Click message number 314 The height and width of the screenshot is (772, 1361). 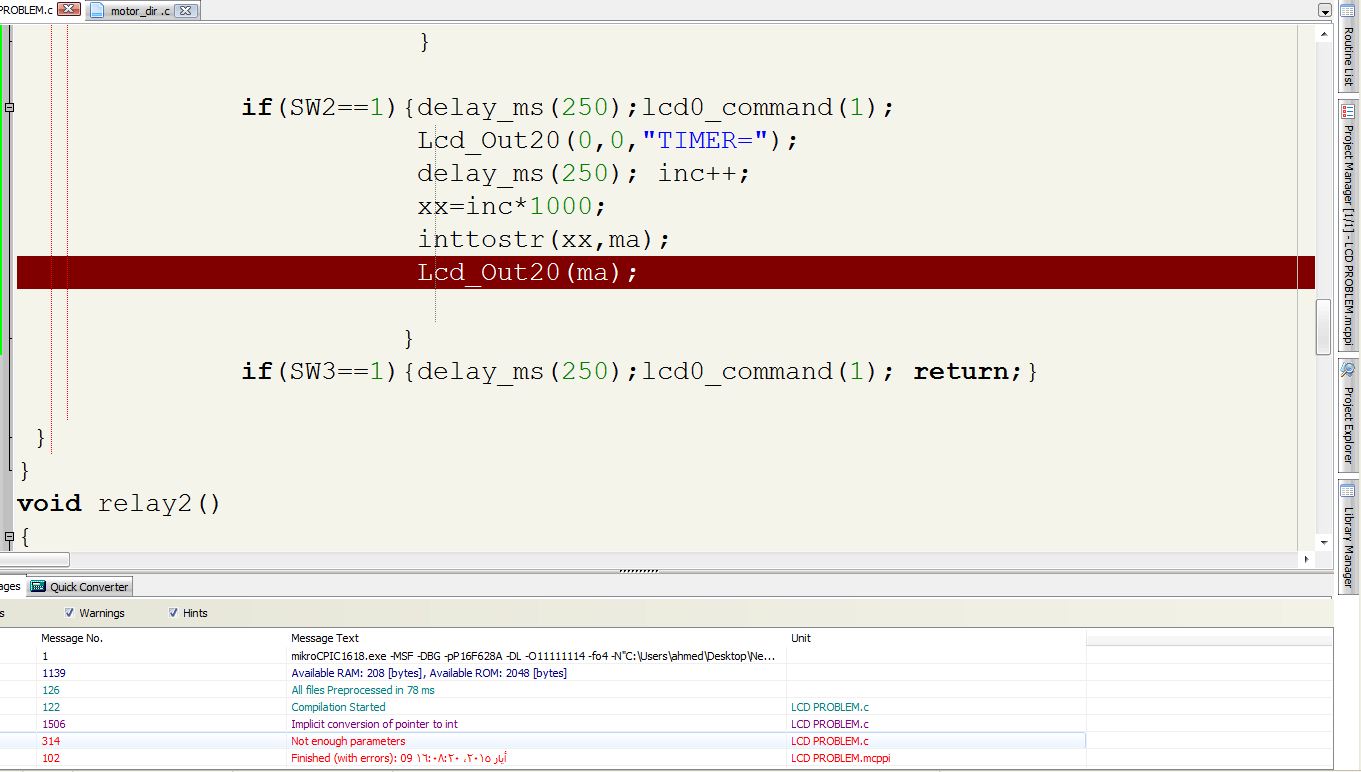[x=50, y=741]
